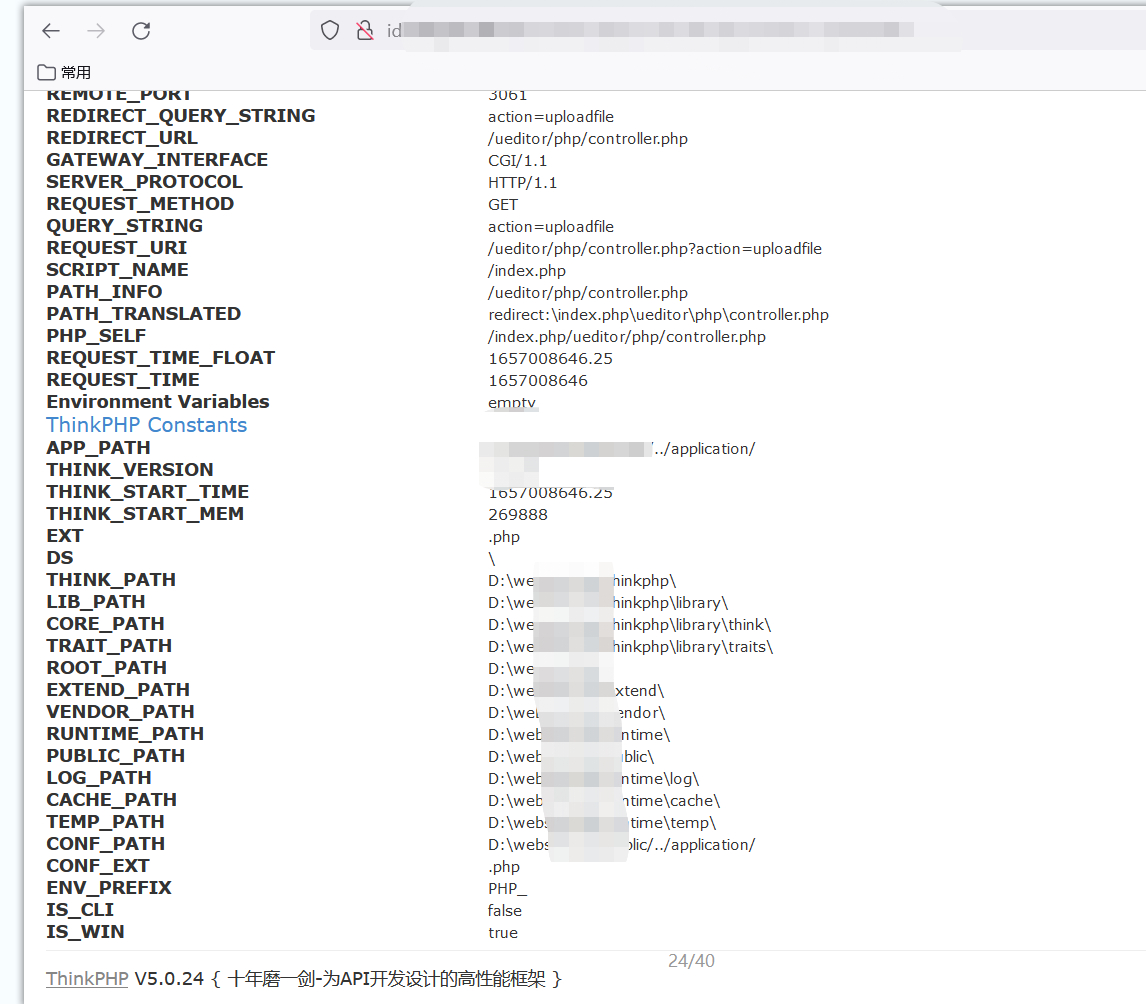Select REQUEST_TIME_FLOAT label
Screen dimensions: 1146x1004
(161, 357)
